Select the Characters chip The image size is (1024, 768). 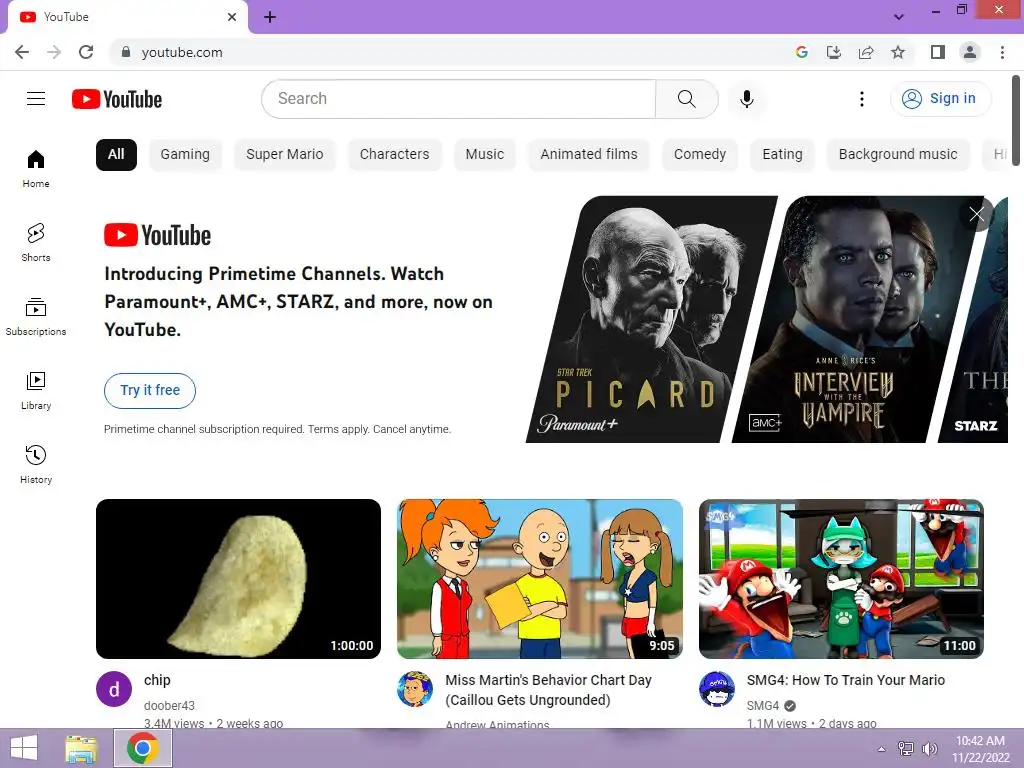(x=394, y=155)
